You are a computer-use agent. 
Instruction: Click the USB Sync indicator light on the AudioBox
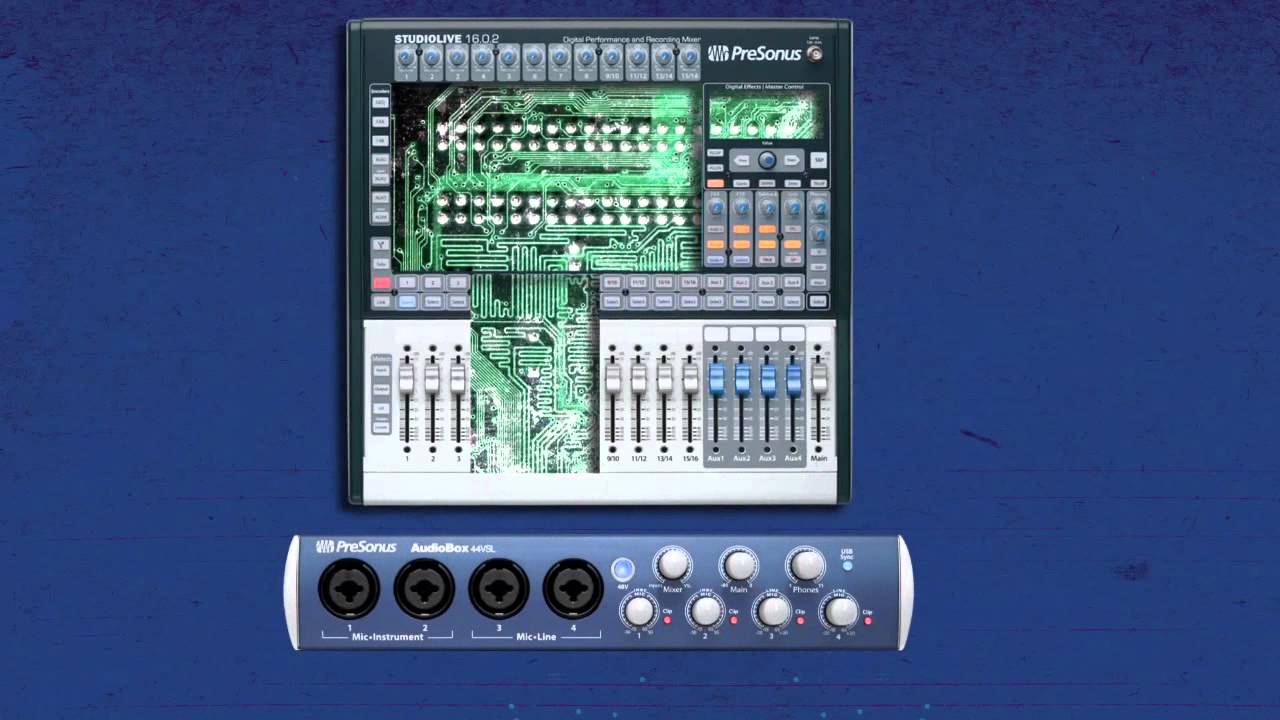847,565
